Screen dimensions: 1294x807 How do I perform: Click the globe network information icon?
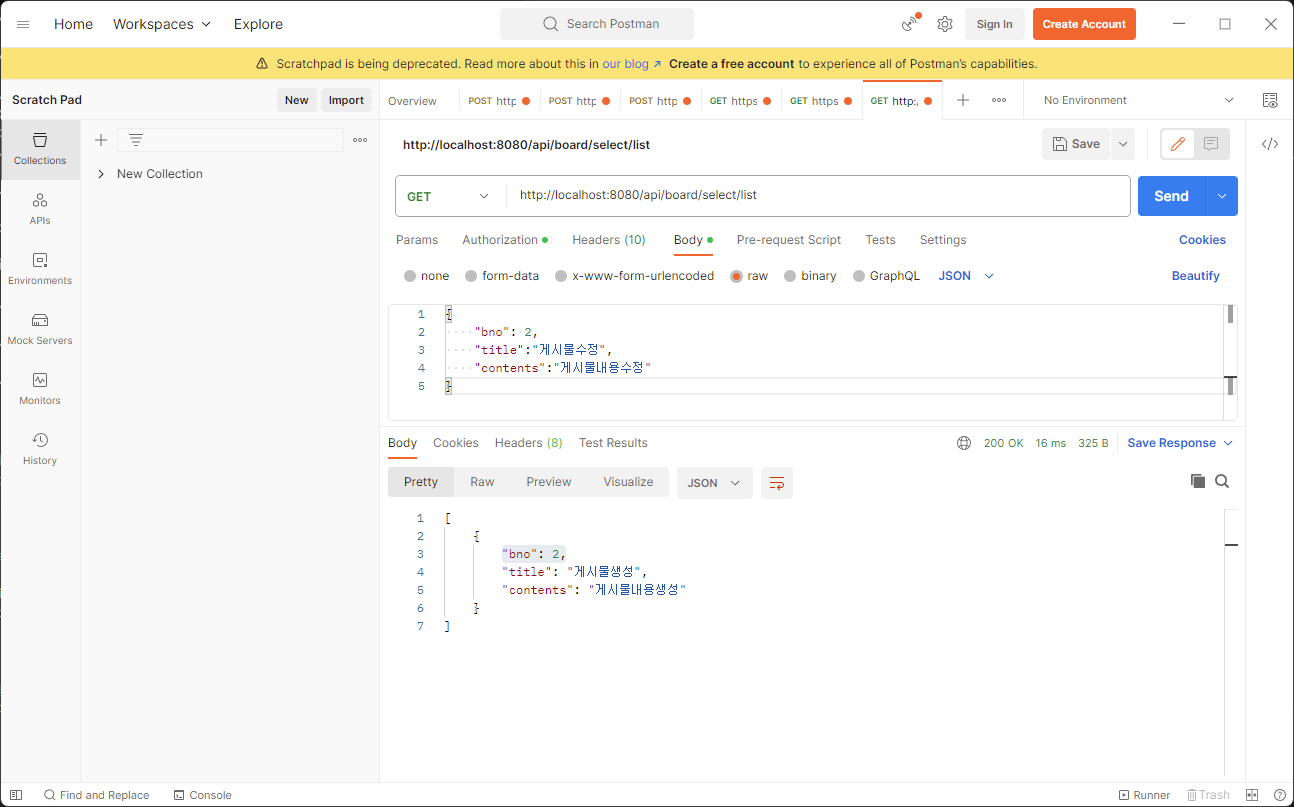point(964,443)
